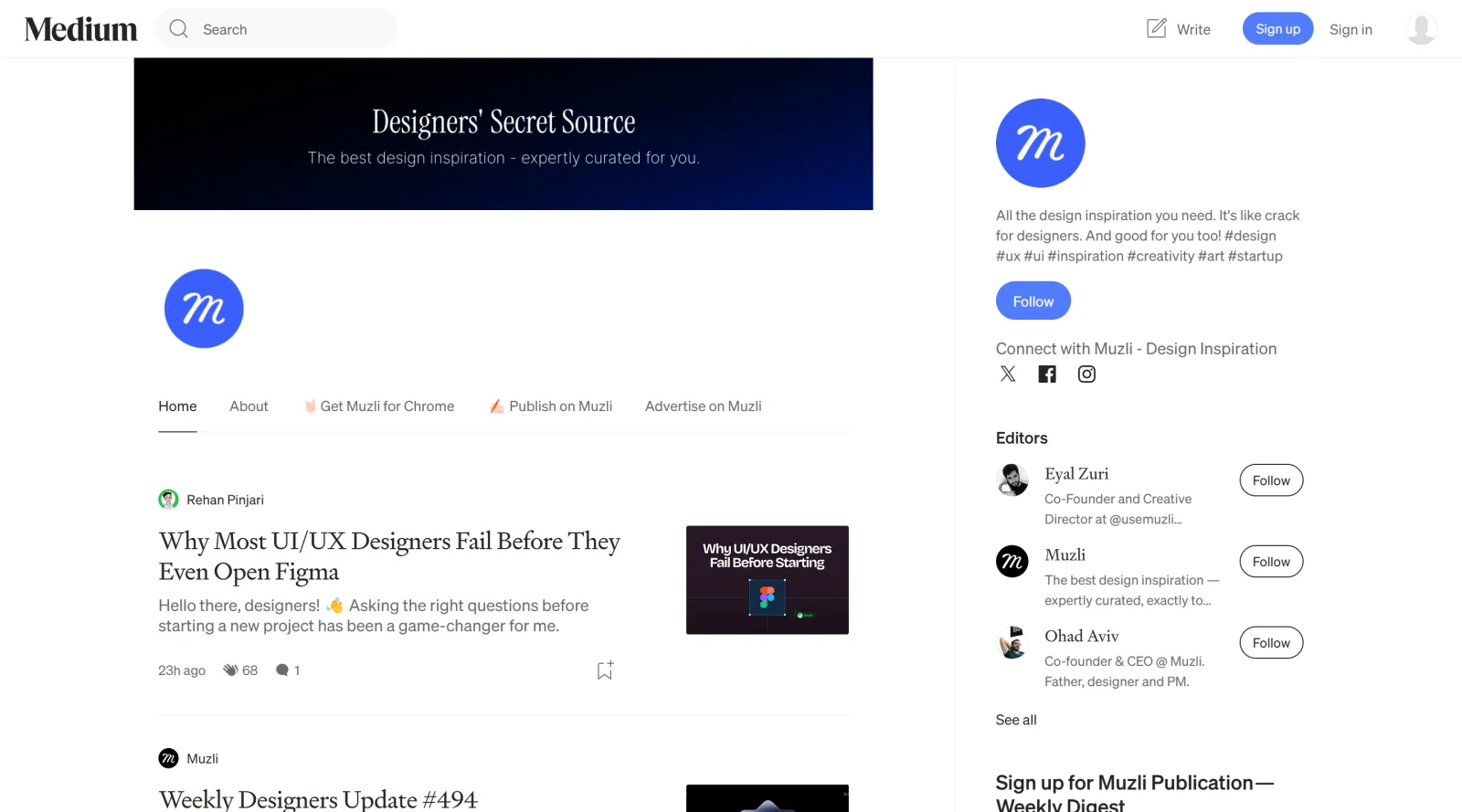Open Publish on Muzli tab
The width and height of the screenshot is (1462, 812).
click(551, 406)
